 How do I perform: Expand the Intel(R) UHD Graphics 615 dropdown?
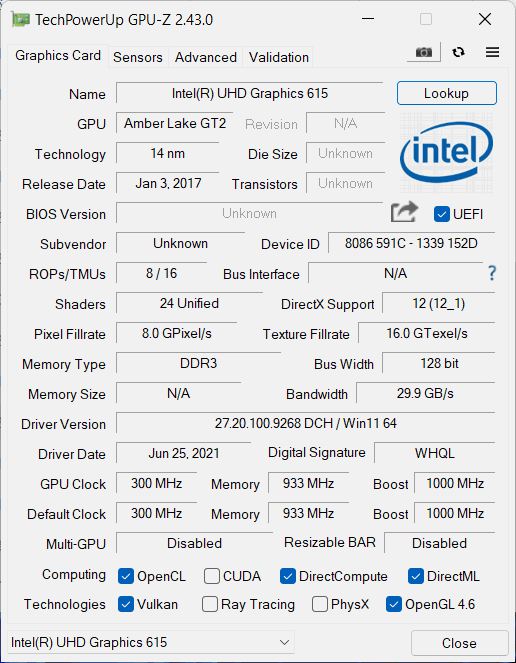151,642
